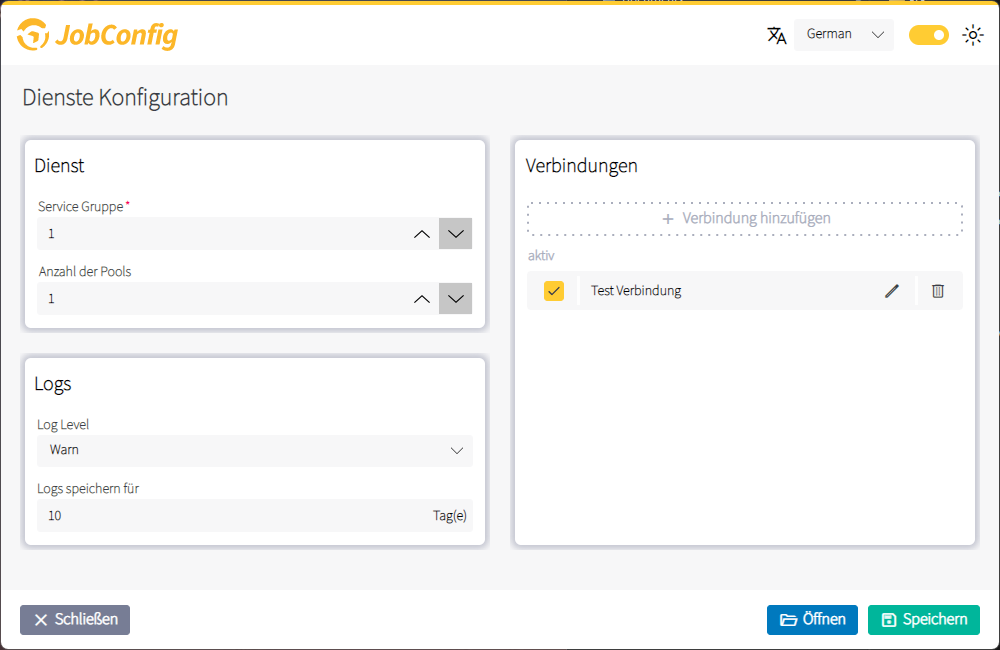Increase Anzahl der Pools value
1000x650 pixels.
pos(422,299)
